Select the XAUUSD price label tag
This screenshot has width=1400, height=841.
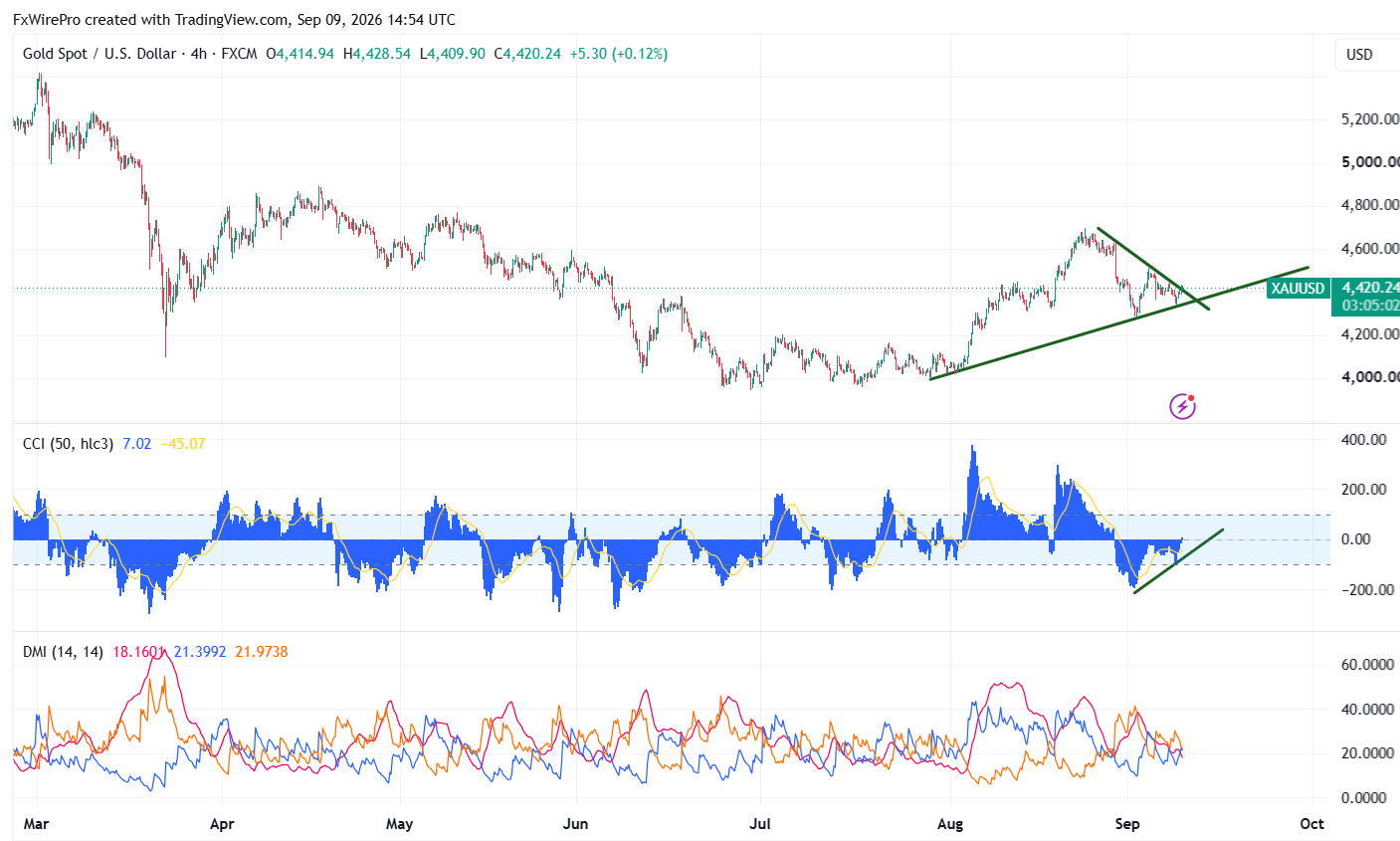pos(1299,289)
